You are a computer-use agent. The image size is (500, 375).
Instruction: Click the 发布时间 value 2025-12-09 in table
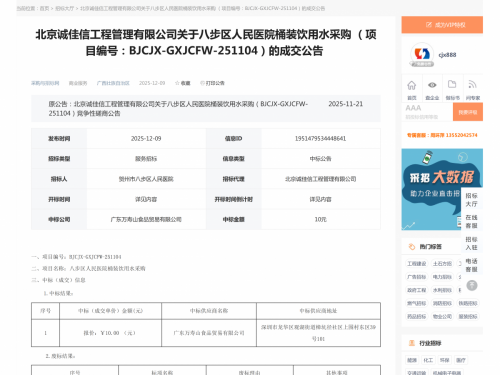tap(146, 138)
